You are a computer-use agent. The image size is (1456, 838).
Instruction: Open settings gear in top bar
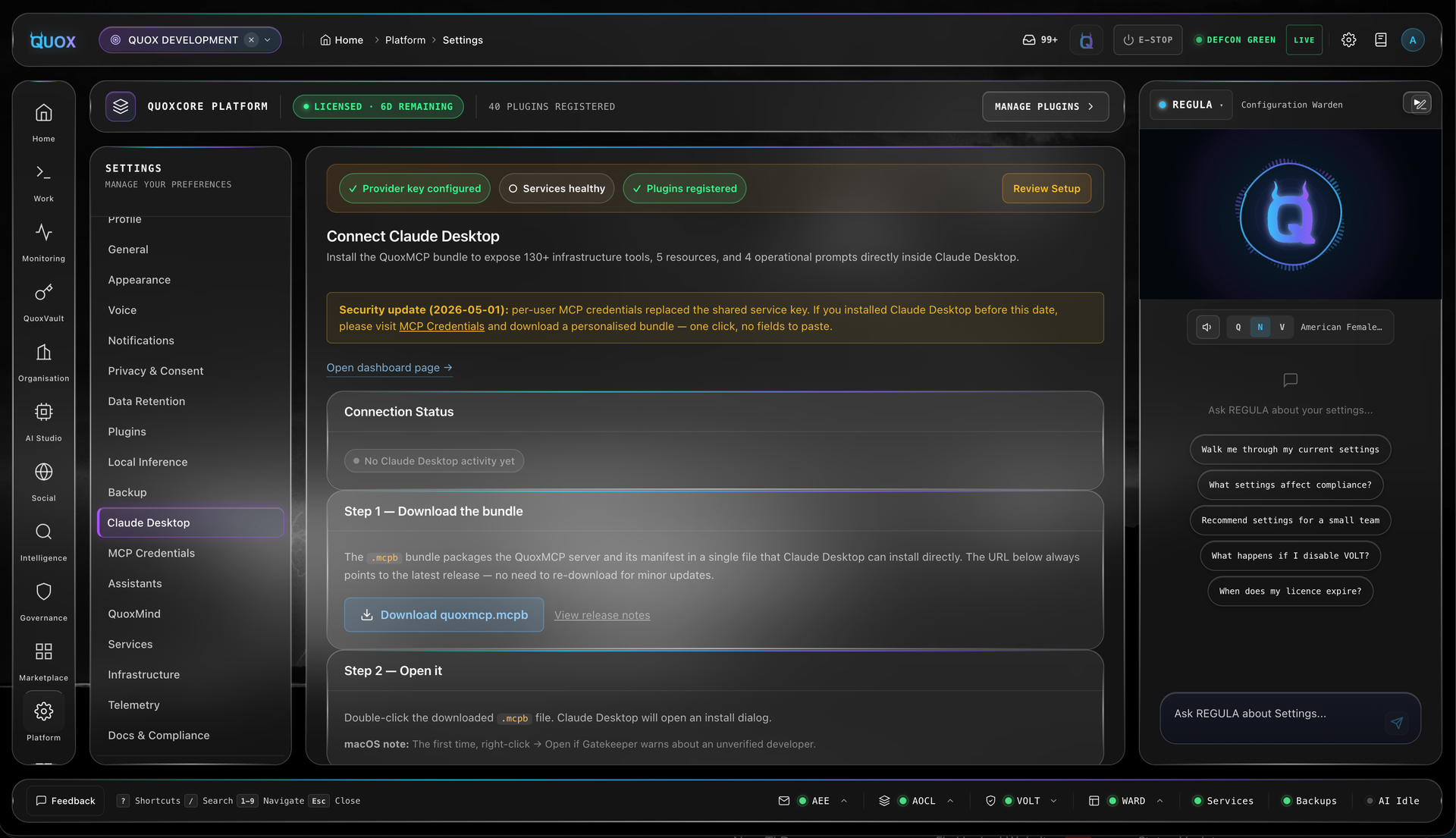point(1348,40)
